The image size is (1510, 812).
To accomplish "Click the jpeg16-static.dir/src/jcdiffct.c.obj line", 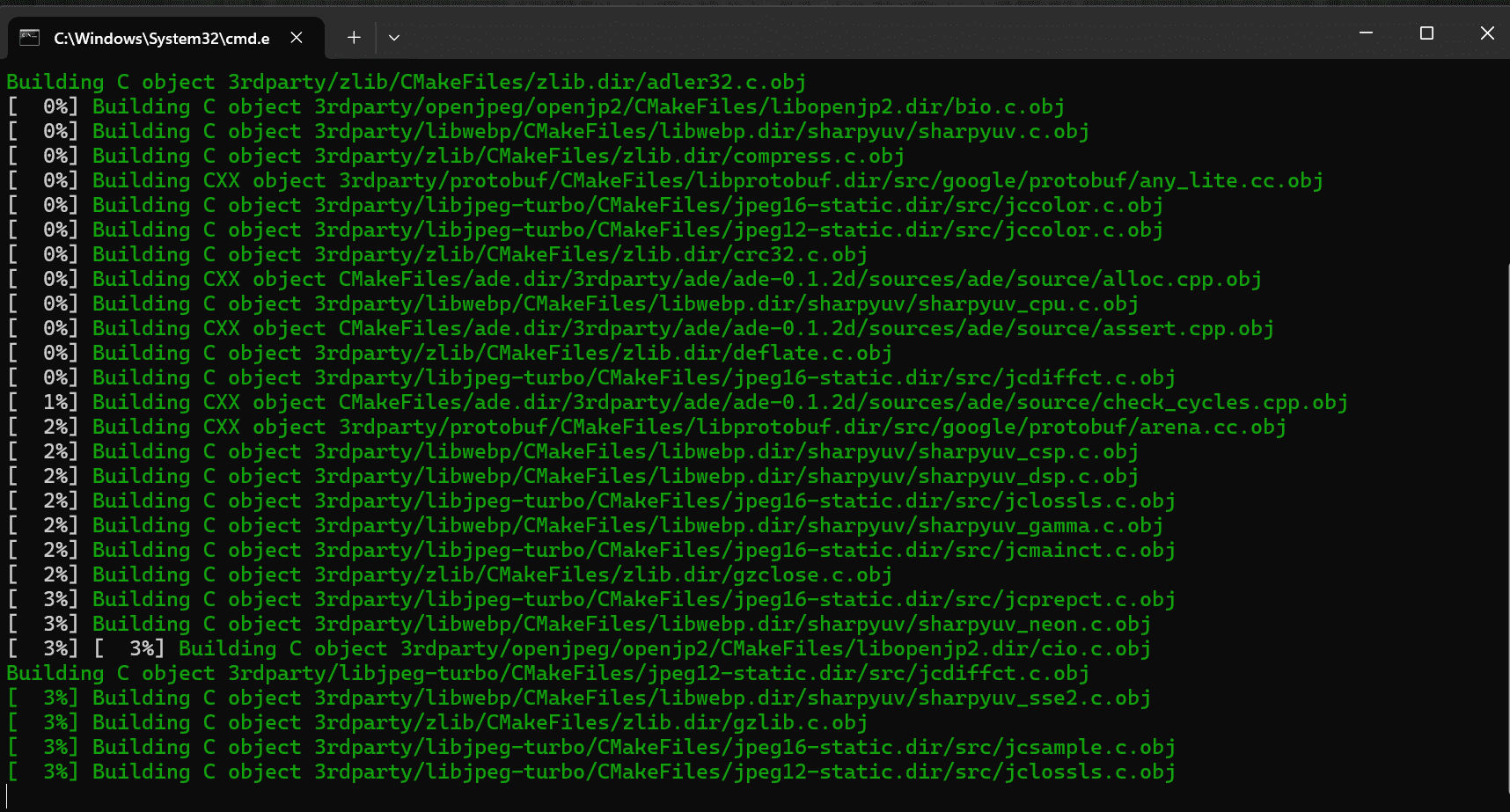I will tap(591, 377).
